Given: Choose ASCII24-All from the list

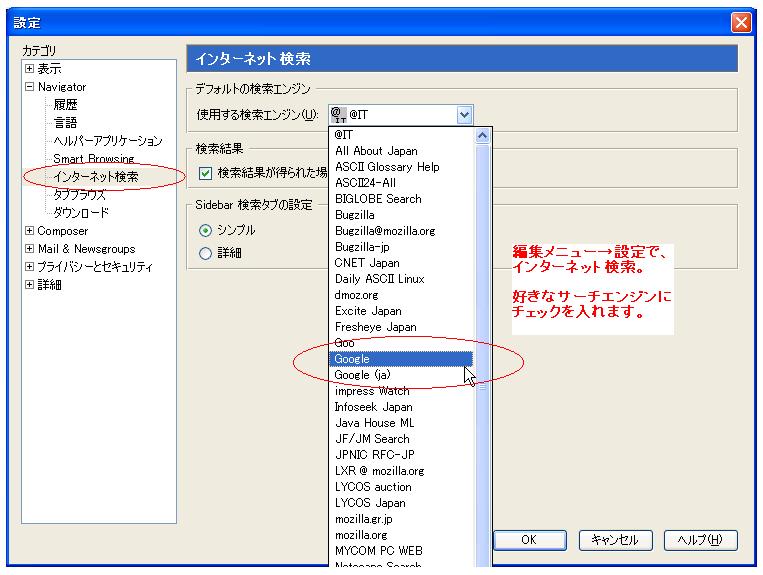Looking at the screenshot, I should point(401,183).
